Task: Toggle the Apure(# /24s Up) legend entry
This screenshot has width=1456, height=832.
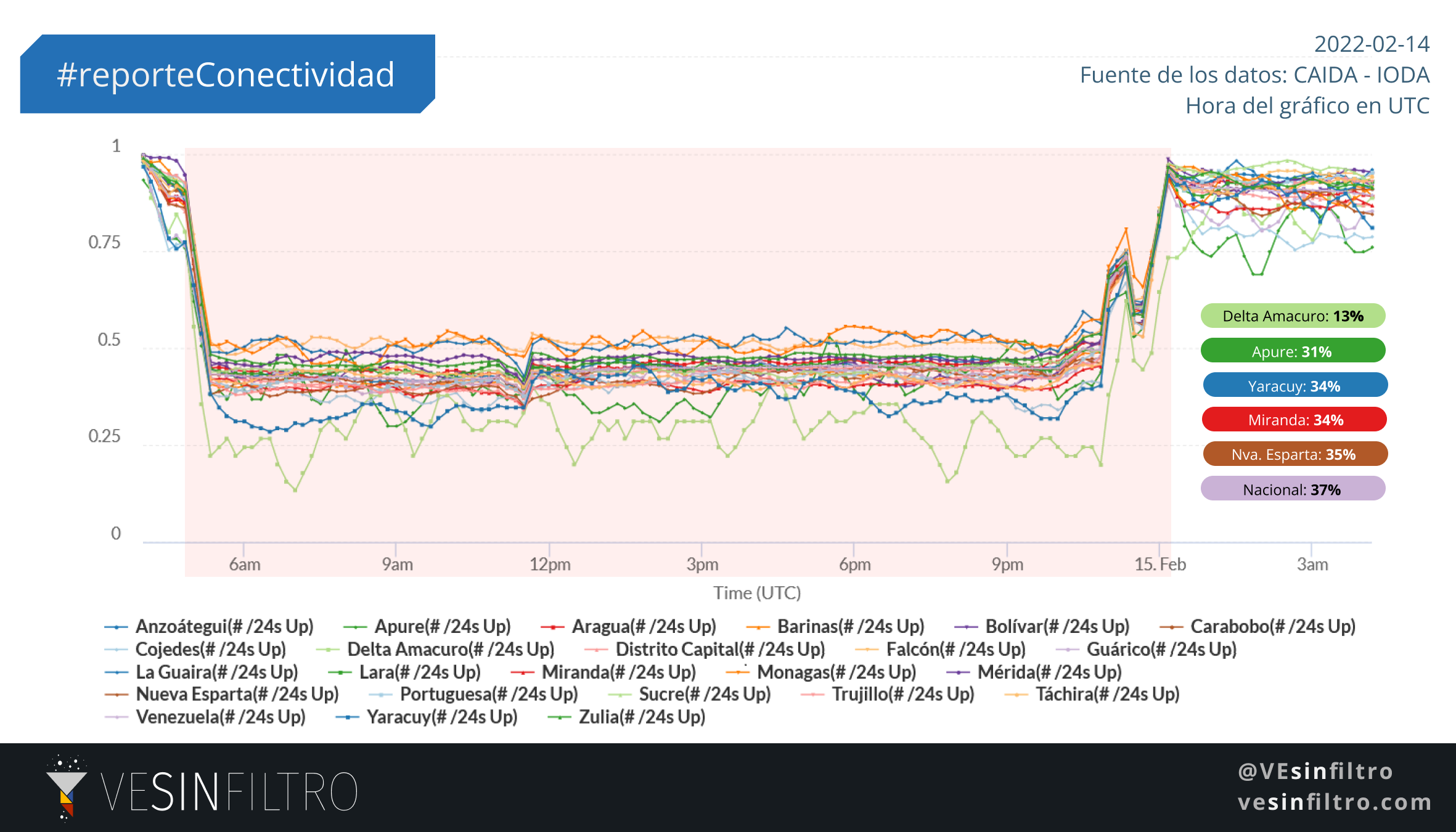Action: (427, 626)
